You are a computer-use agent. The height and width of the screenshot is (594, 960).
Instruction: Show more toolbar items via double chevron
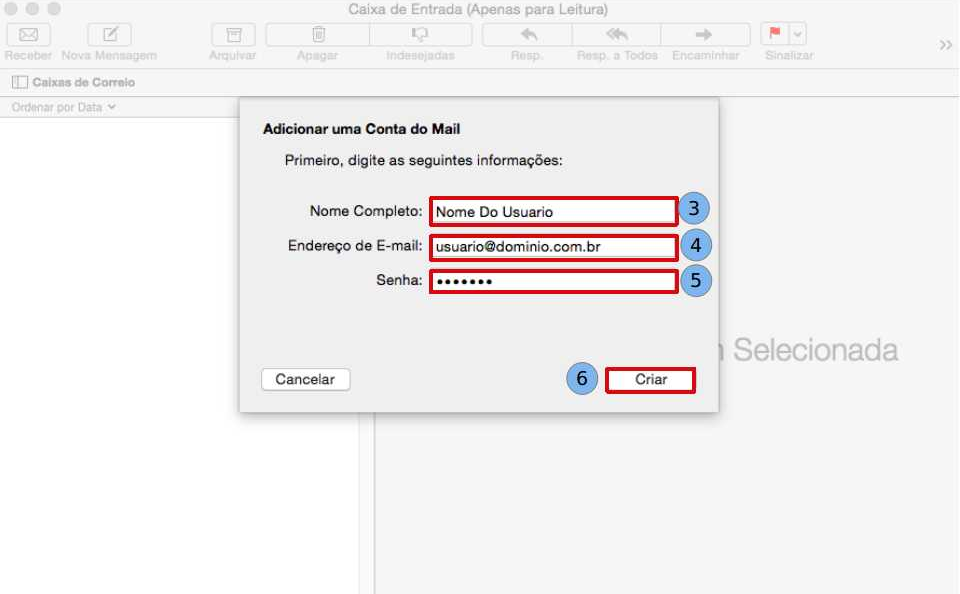pos(946,45)
